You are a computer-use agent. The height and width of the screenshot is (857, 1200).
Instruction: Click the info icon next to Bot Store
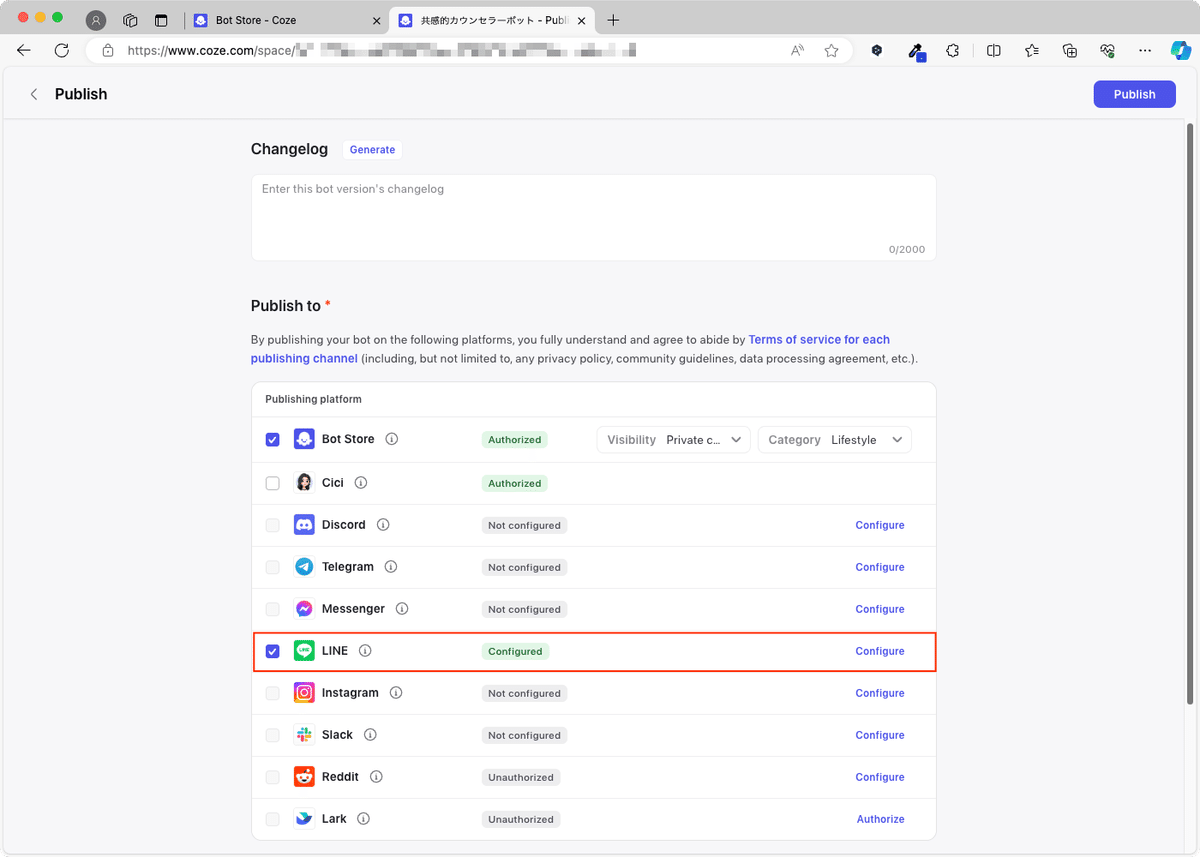tap(392, 439)
